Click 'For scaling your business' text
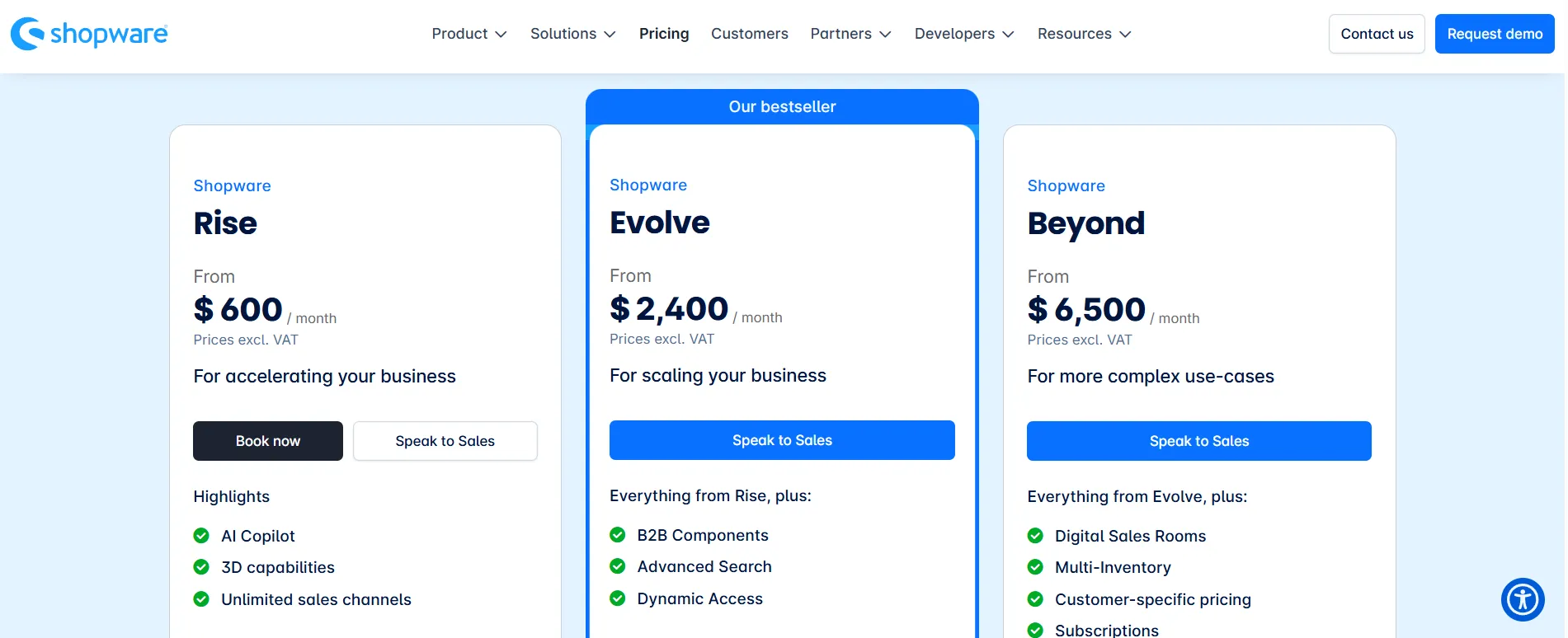 (718, 376)
